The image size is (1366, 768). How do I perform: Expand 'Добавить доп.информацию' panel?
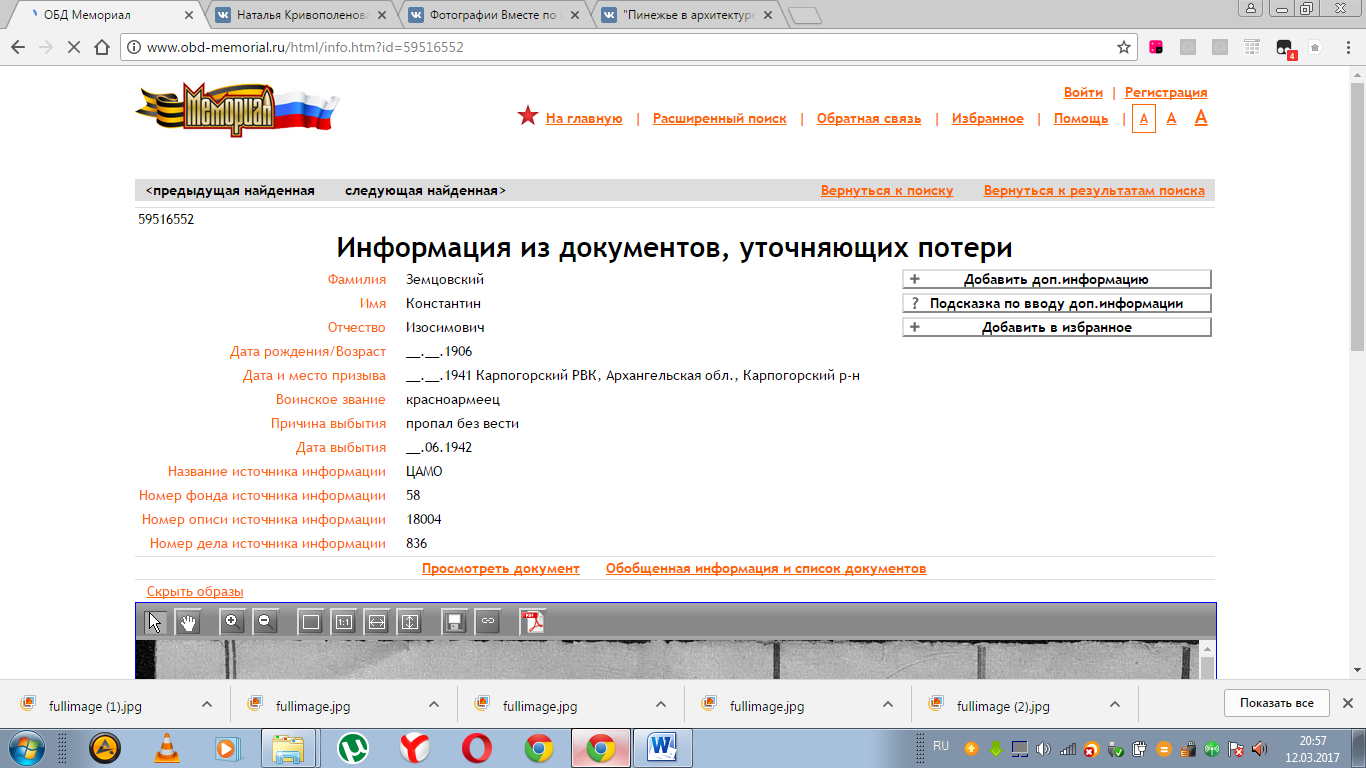1057,279
